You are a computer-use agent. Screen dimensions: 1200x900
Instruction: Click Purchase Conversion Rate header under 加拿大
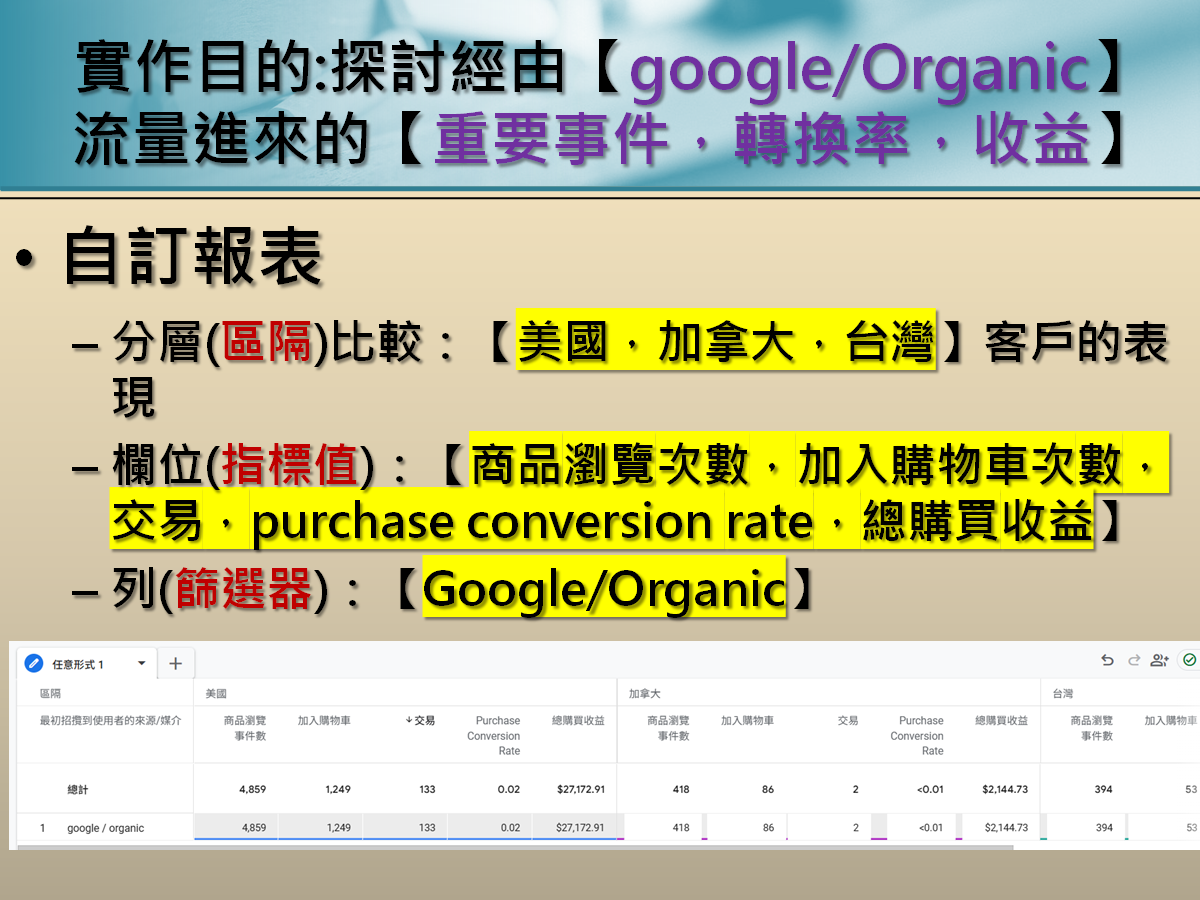click(x=917, y=735)
